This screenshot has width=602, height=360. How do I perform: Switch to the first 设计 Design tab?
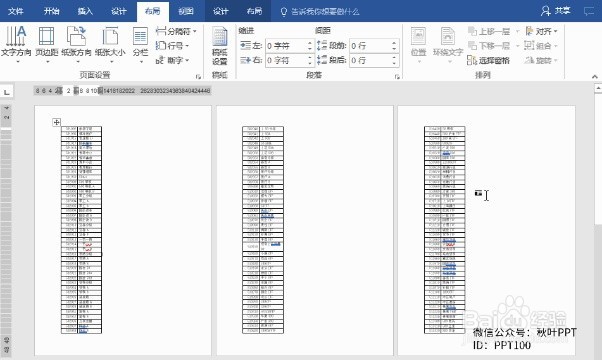pyautogui.click(x=119, y=11)
